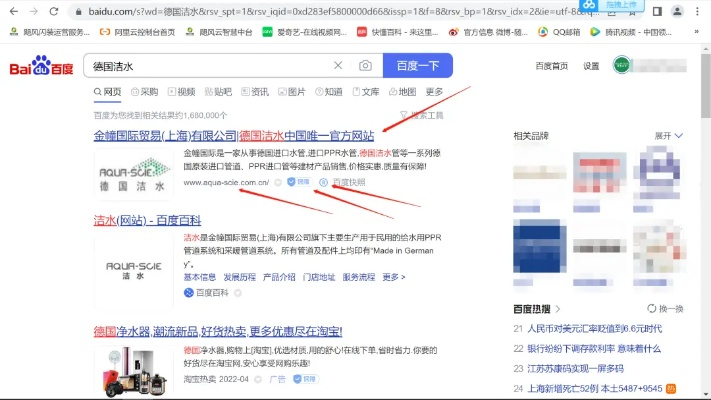Click the 换一换 refresh hot searches
This screenshot has width=711, height=400.
(x=665, y=309)
